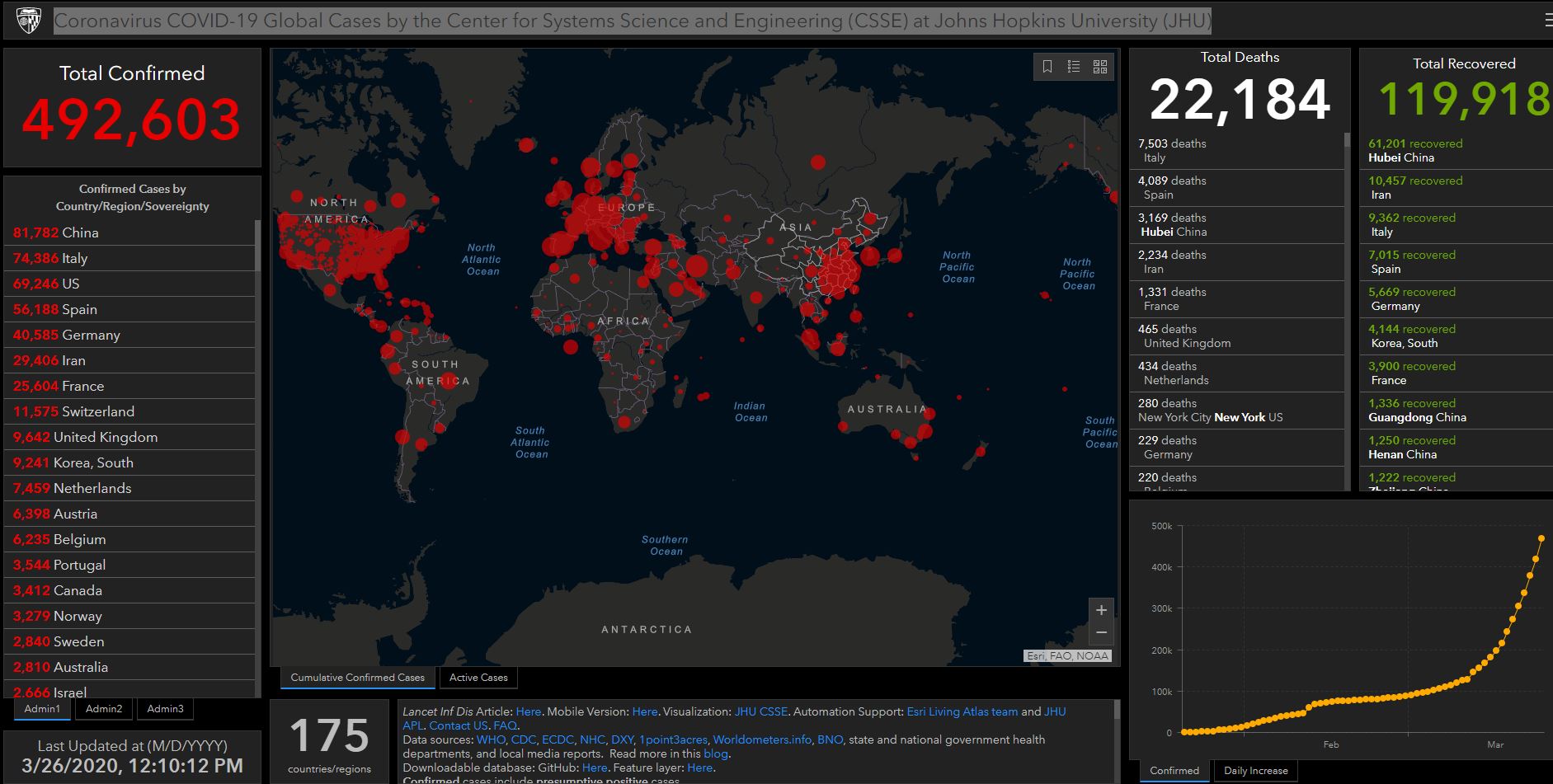Viewport: 1553px width, 784px height.
Task: Open the Esri Living Atlas team link
Action: click(x=962, y=711)
